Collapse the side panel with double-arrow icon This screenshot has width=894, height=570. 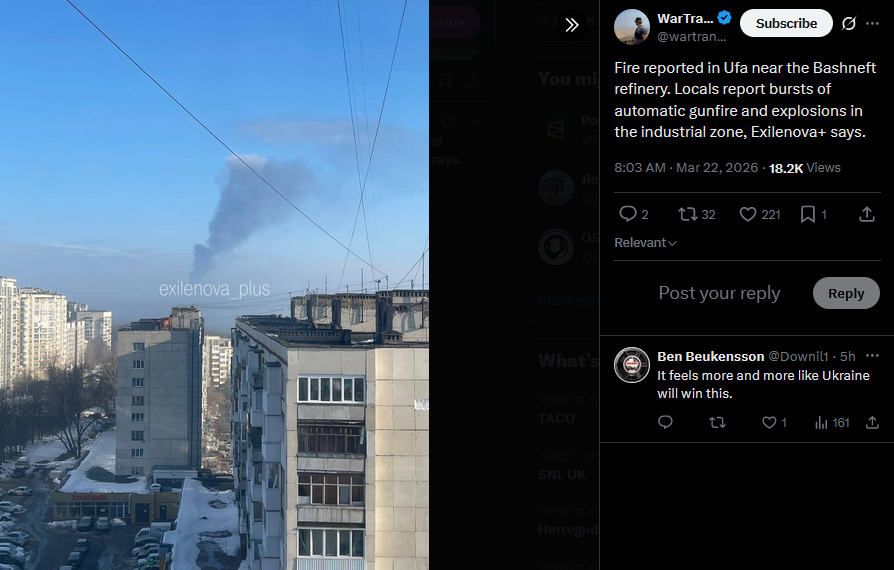(x=571, y=25)
